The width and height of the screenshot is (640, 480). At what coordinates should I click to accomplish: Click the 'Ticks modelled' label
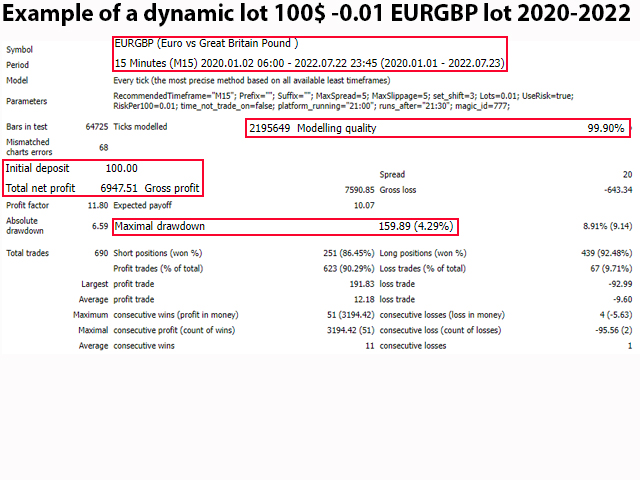click(x=140, y=127)
